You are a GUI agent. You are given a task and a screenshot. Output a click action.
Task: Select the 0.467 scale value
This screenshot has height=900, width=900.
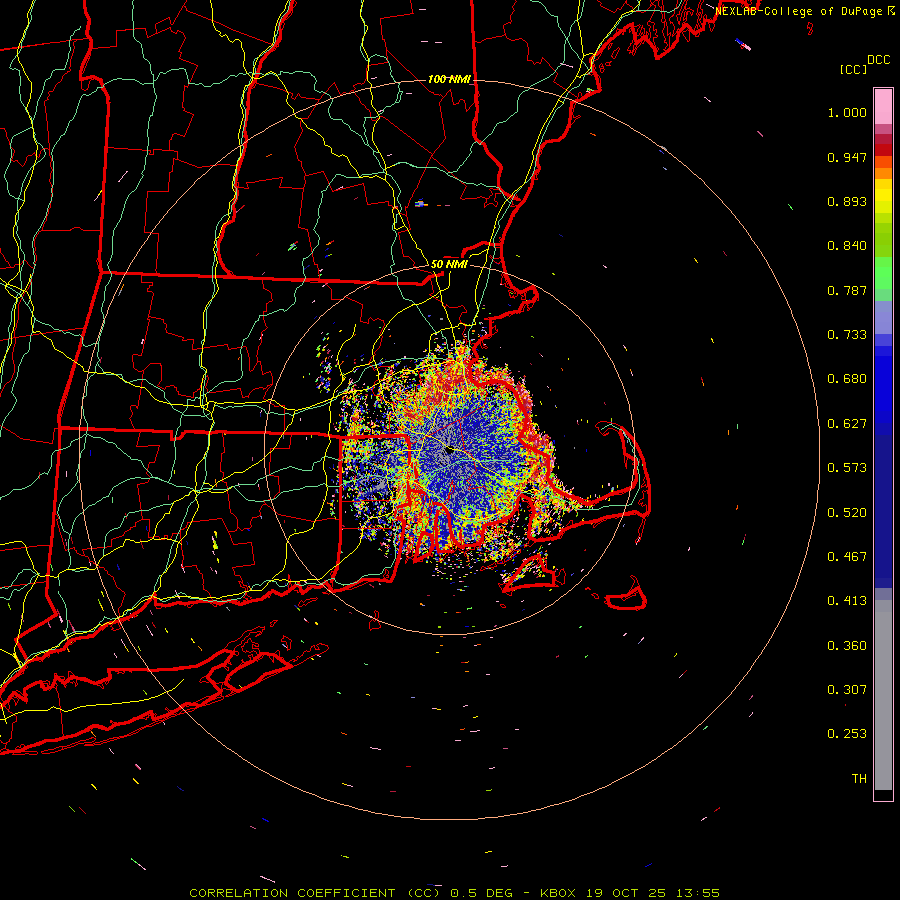[847, 557]
